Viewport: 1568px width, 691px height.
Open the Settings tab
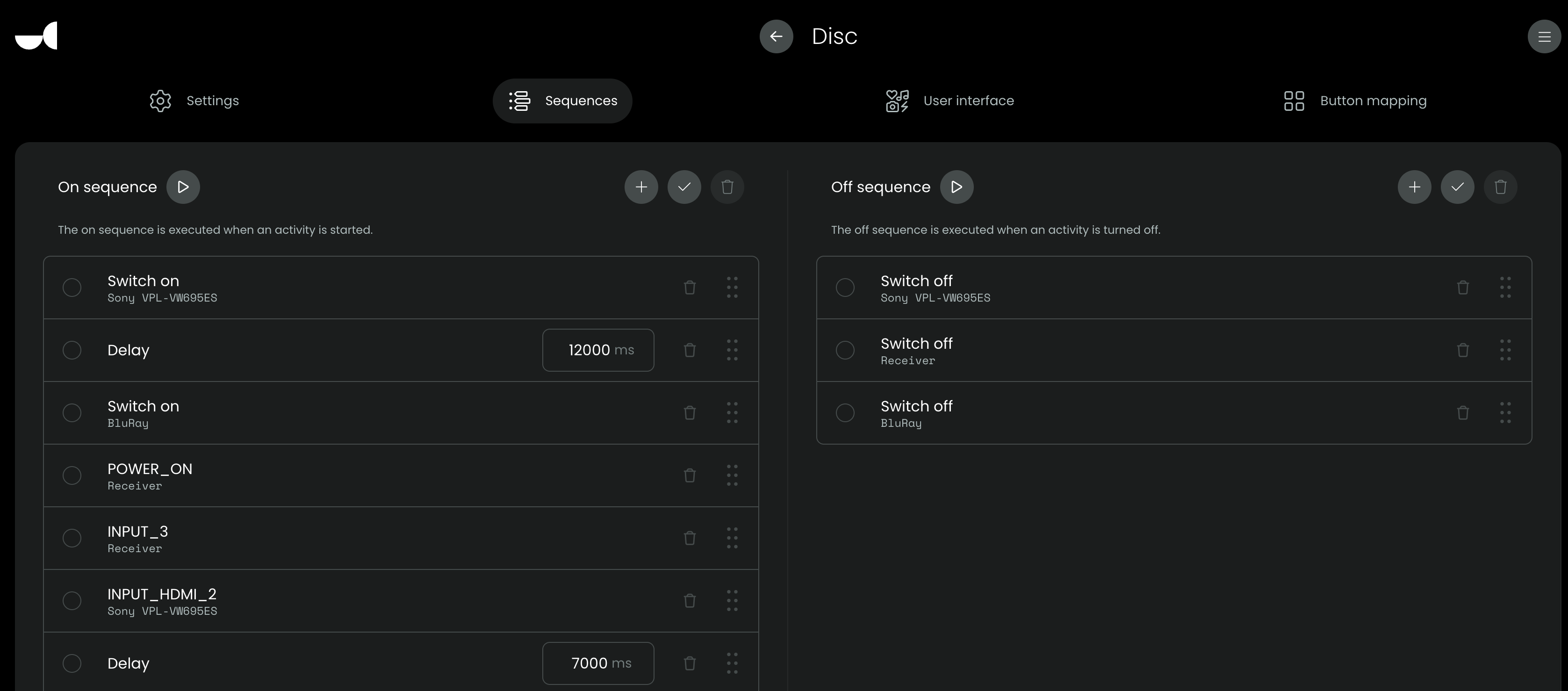tap(194, 101)
